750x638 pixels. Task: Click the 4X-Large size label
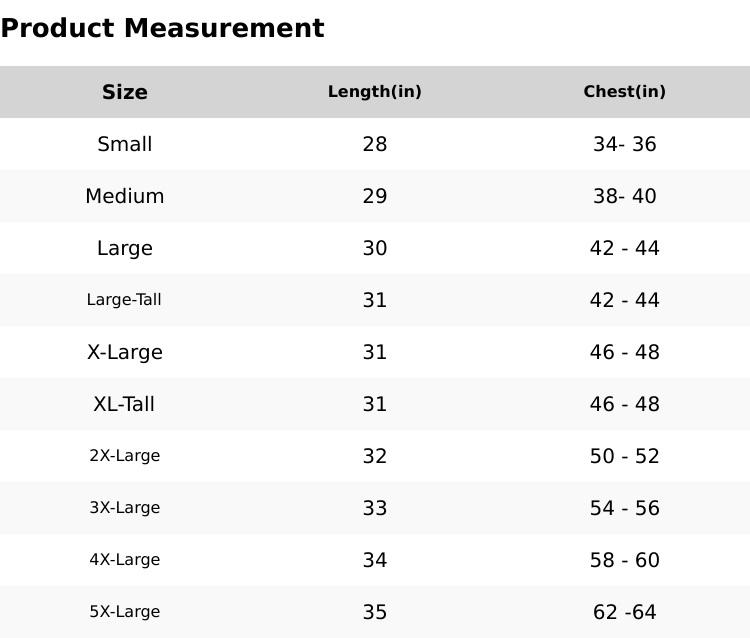coord(125,560)
